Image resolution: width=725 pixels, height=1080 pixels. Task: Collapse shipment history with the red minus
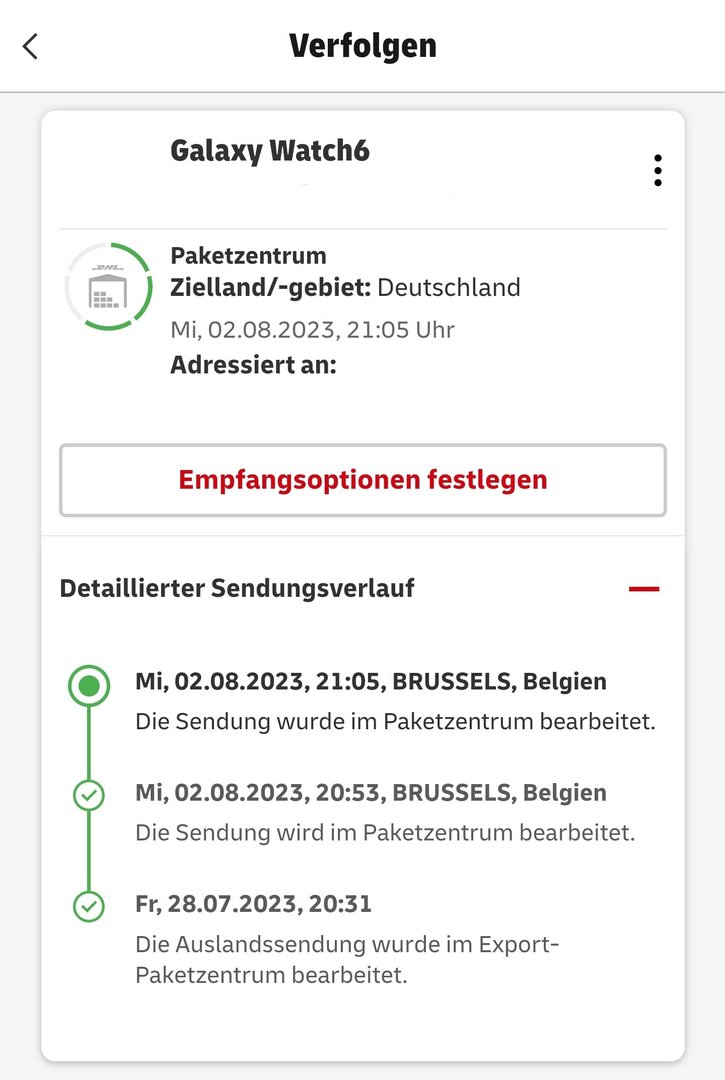click(x=644, y=589)
